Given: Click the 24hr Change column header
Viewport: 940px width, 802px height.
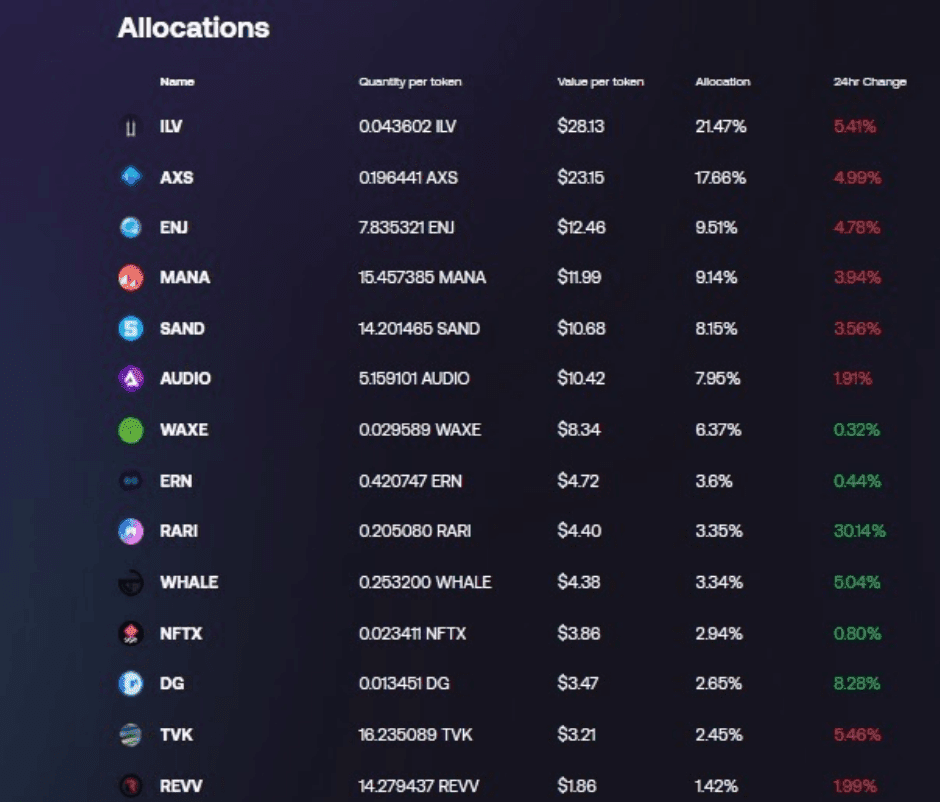Looking at the screenshot, I should point(870,82).
